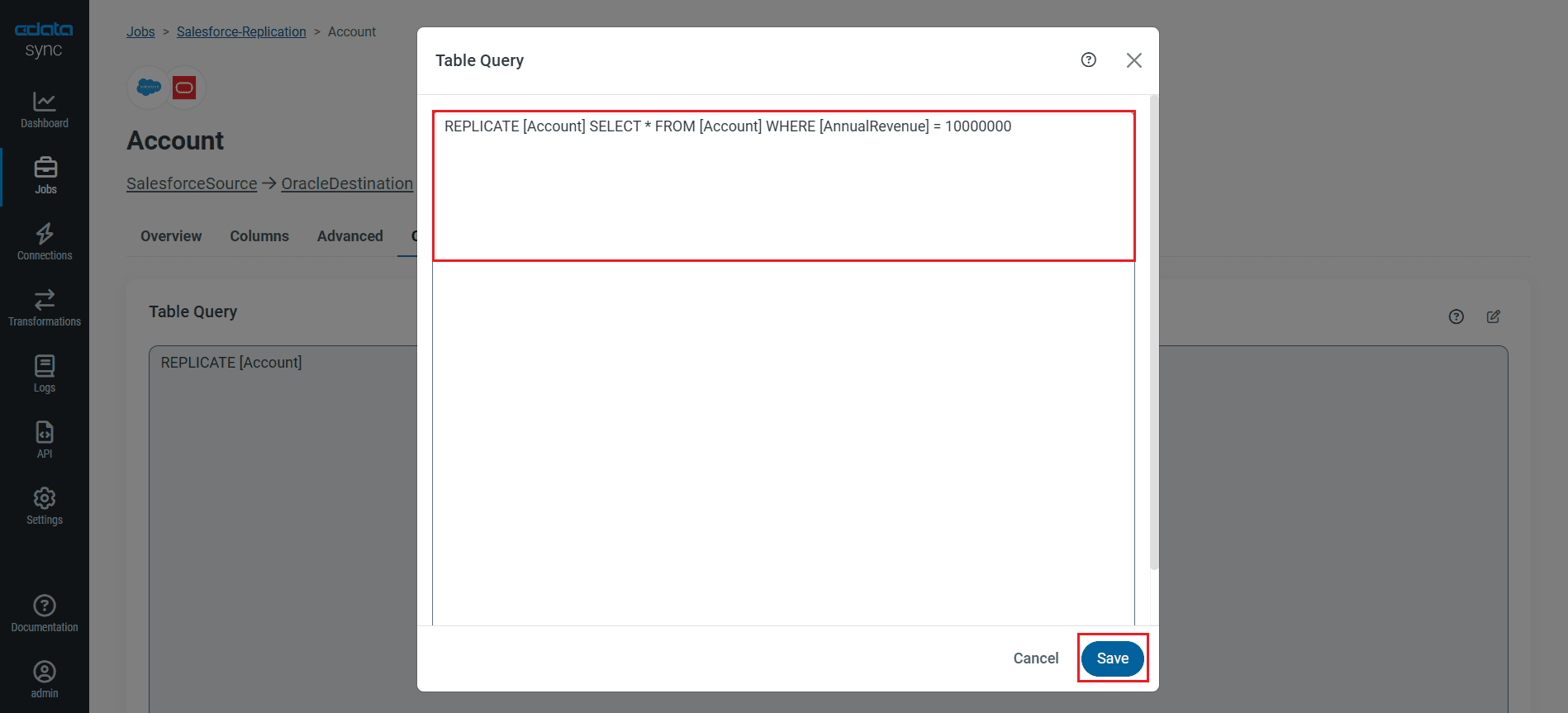Image resolution: width=1568 pixels, height=713 pixels.
Task: View the Logs section
Action: 45,374
